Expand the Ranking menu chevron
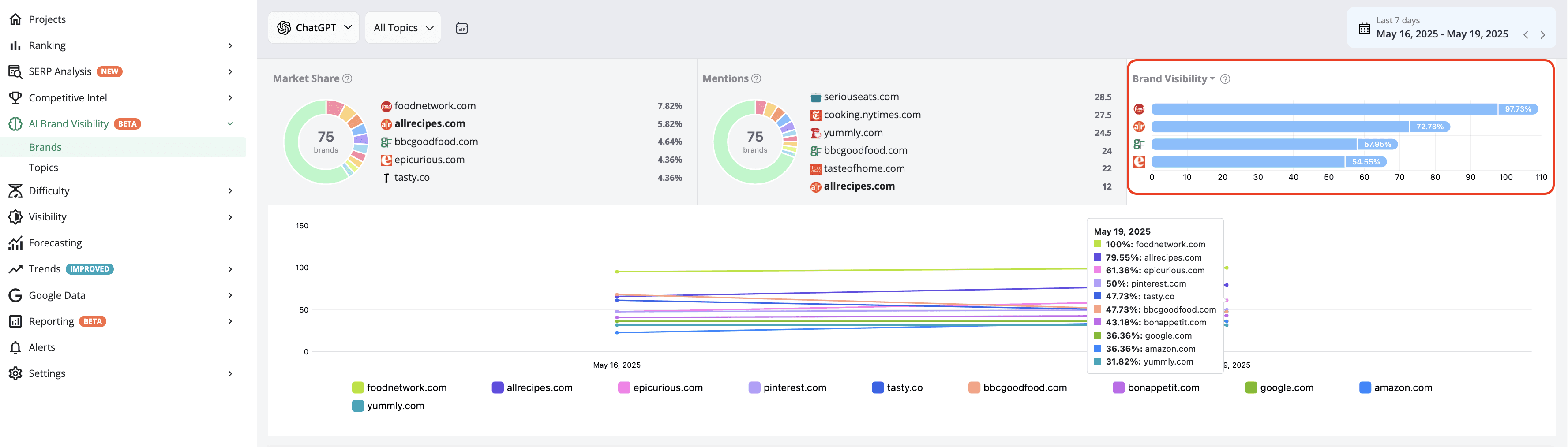 click(230, 45)
